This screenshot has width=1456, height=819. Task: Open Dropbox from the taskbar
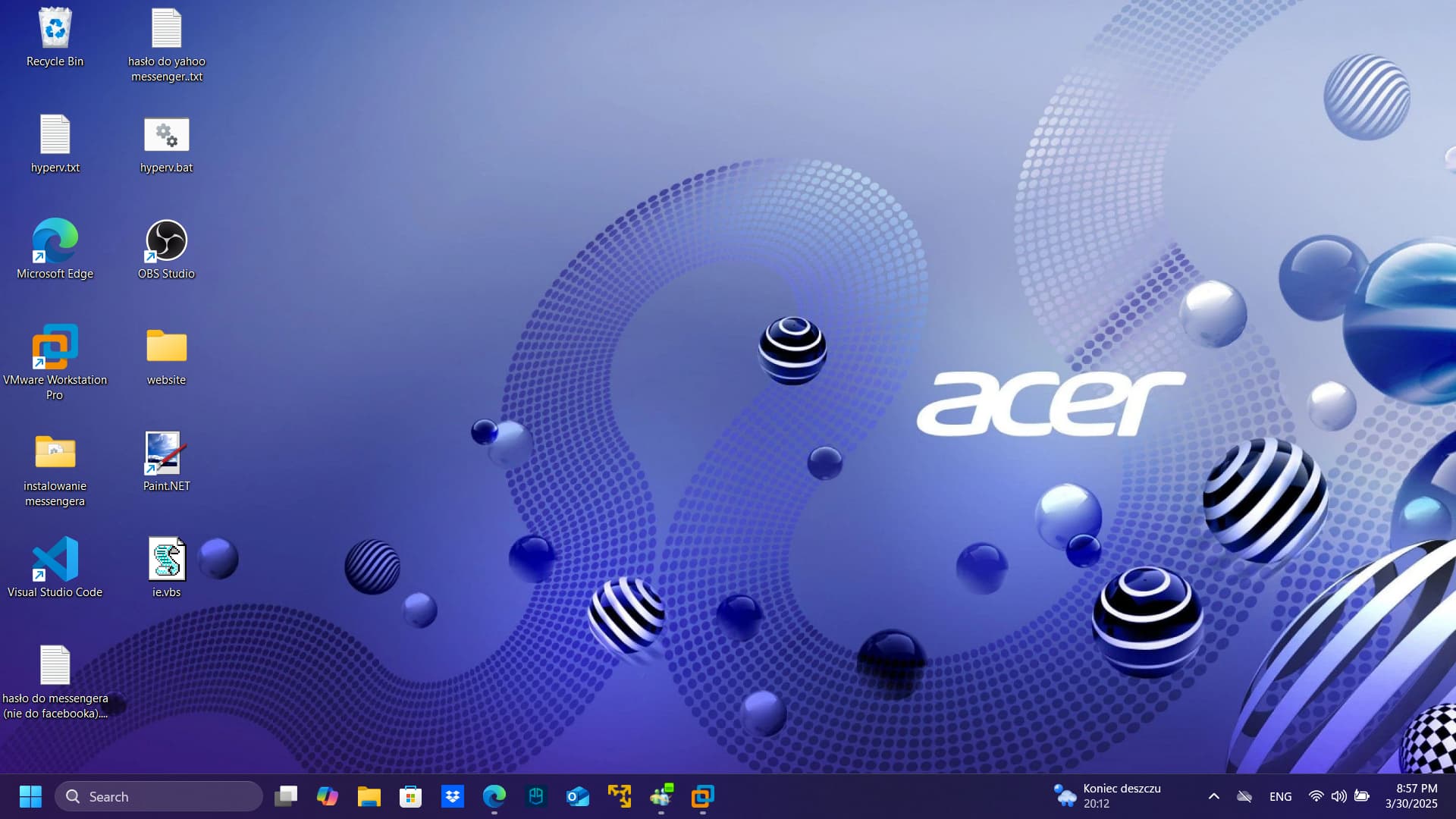tap(452, 796)
